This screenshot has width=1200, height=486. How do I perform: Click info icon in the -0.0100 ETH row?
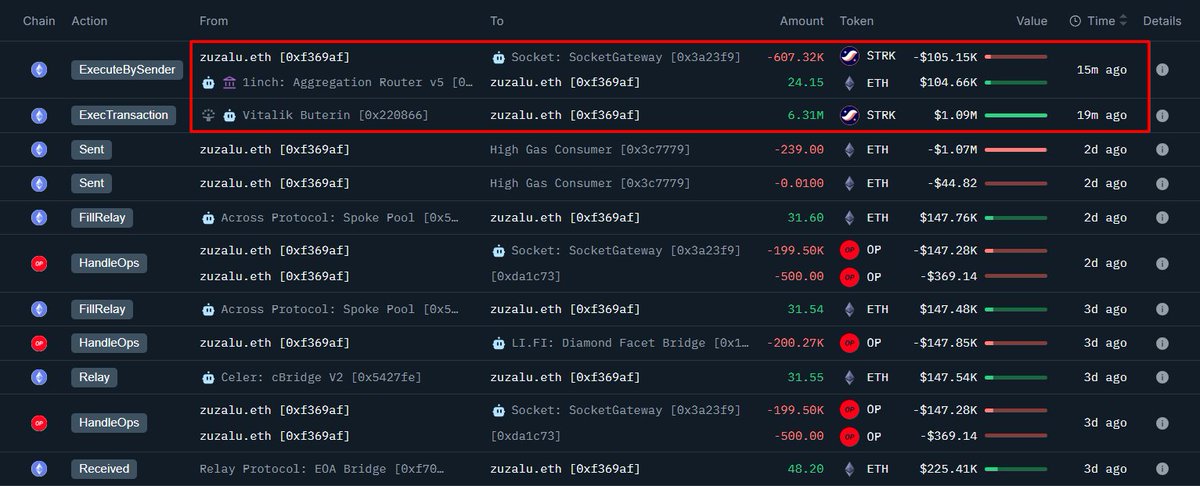click(1162, 184)
